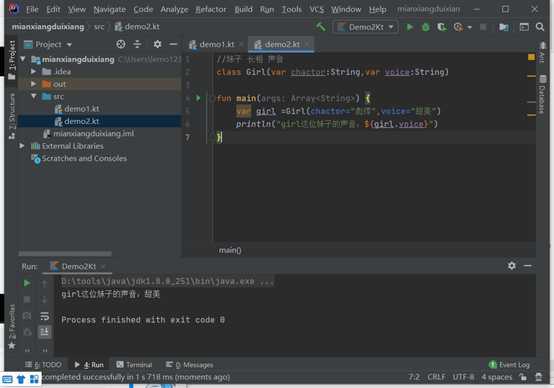This screenshot has width=554, height=388.
Task: Expand the out folder
Action: [x=34, y=84]
